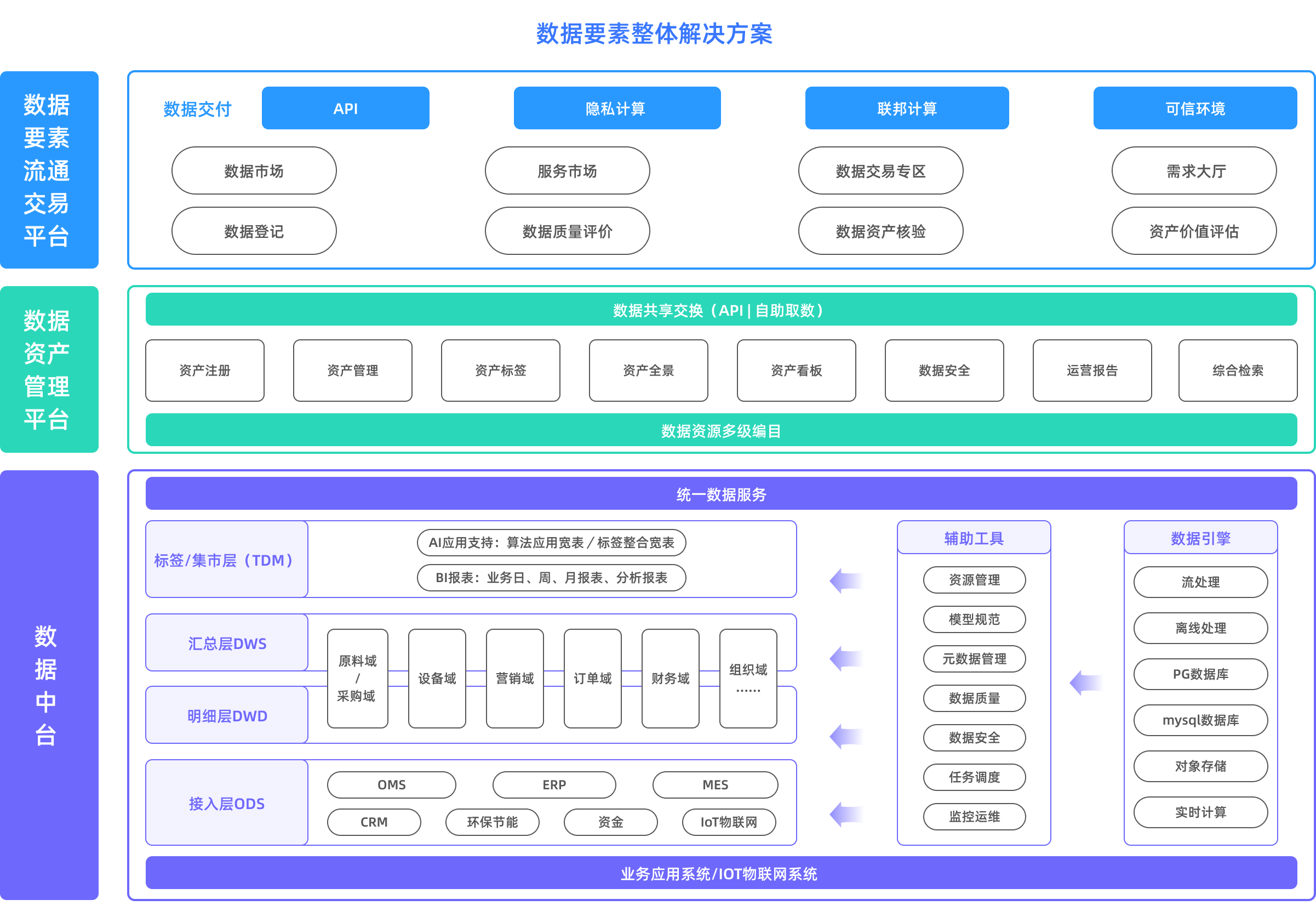1316x911 pixels.
Task: Click the 资产注册 box
Action: 205,371
